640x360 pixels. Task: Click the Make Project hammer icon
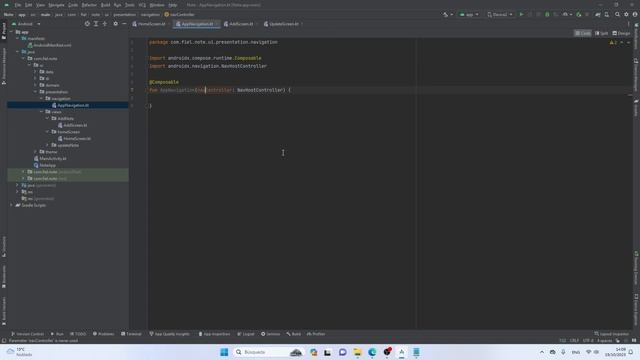click(x=445, y=15)
